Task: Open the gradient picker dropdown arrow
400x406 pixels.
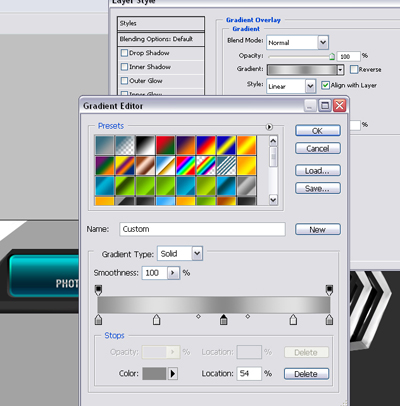Action: click(340, 70)
